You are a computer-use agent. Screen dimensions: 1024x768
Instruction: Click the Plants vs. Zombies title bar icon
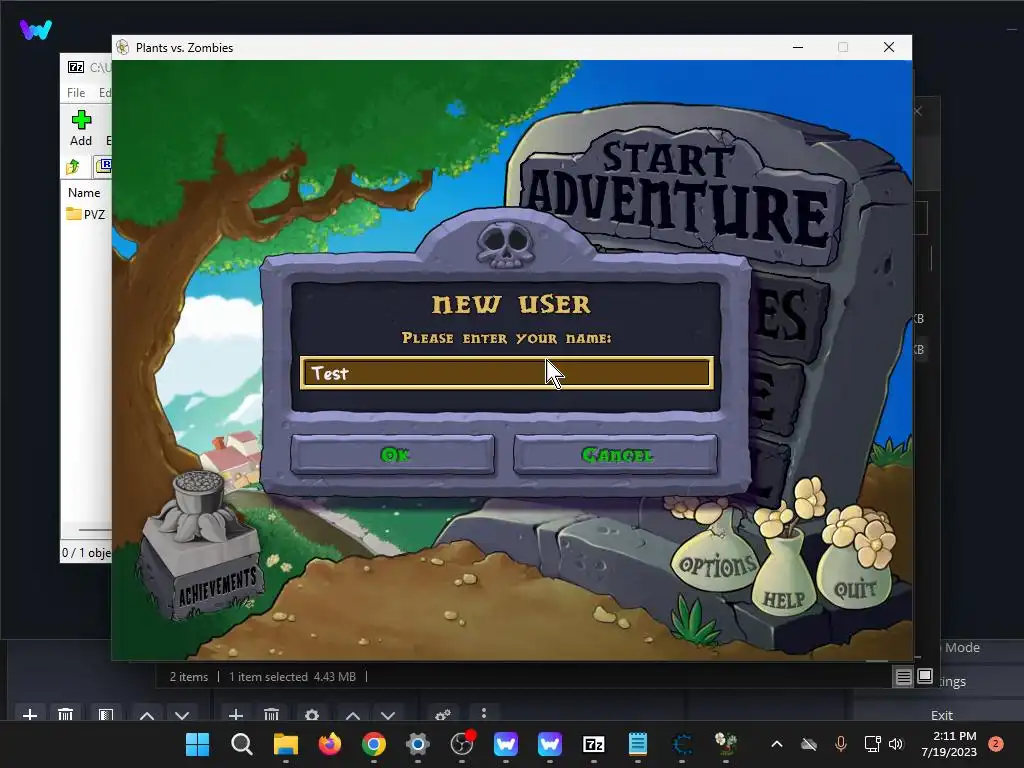[x=123, y=48]
